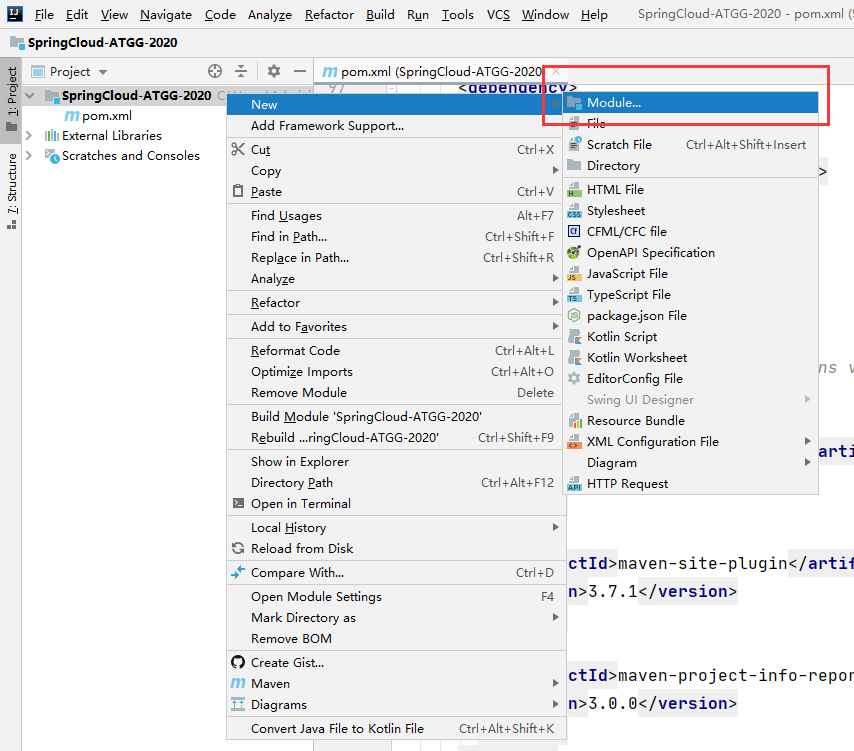Open the VCS menu
854x751 pixels.
point(498,15)
